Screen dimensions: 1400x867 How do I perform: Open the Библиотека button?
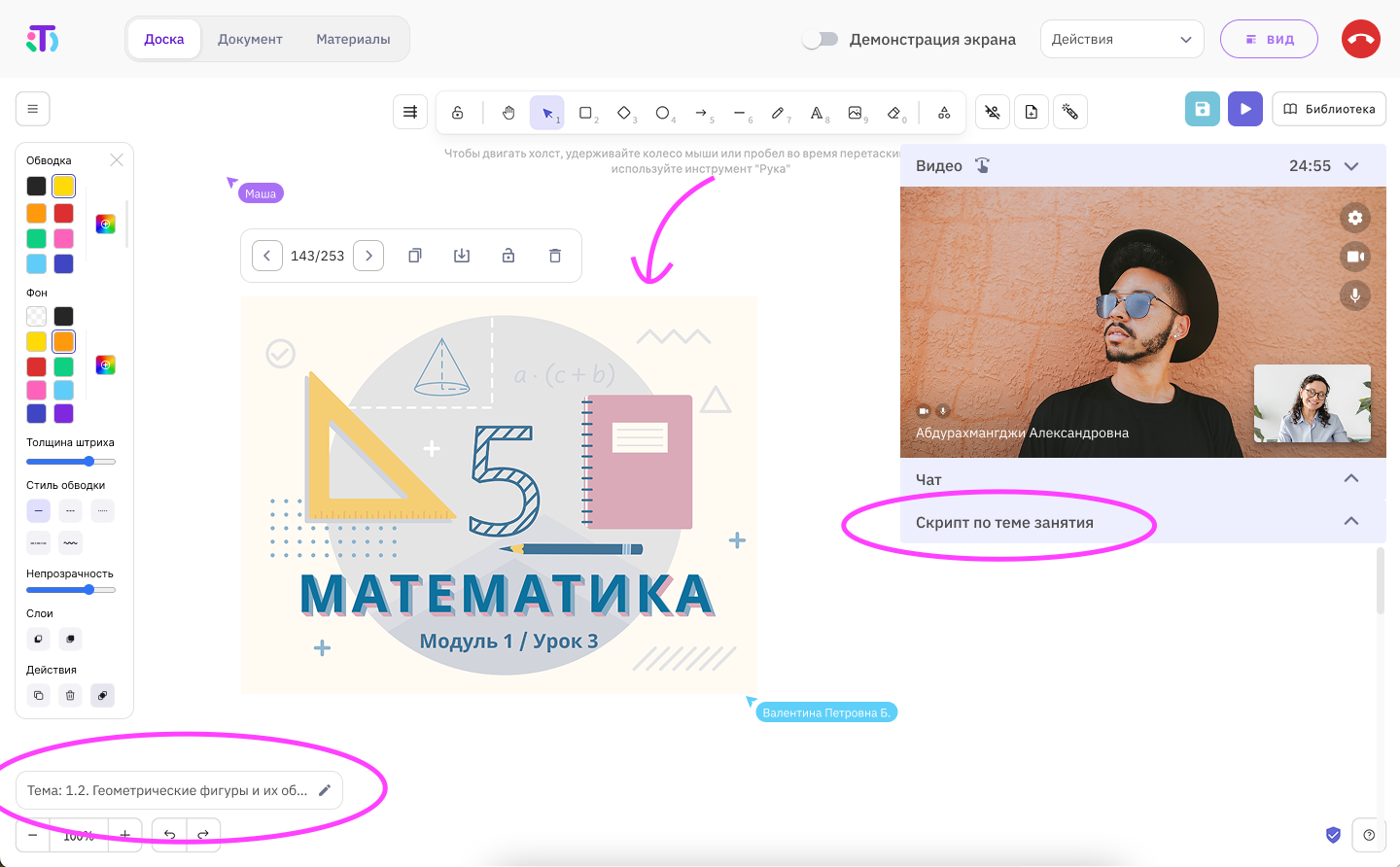1328,109
